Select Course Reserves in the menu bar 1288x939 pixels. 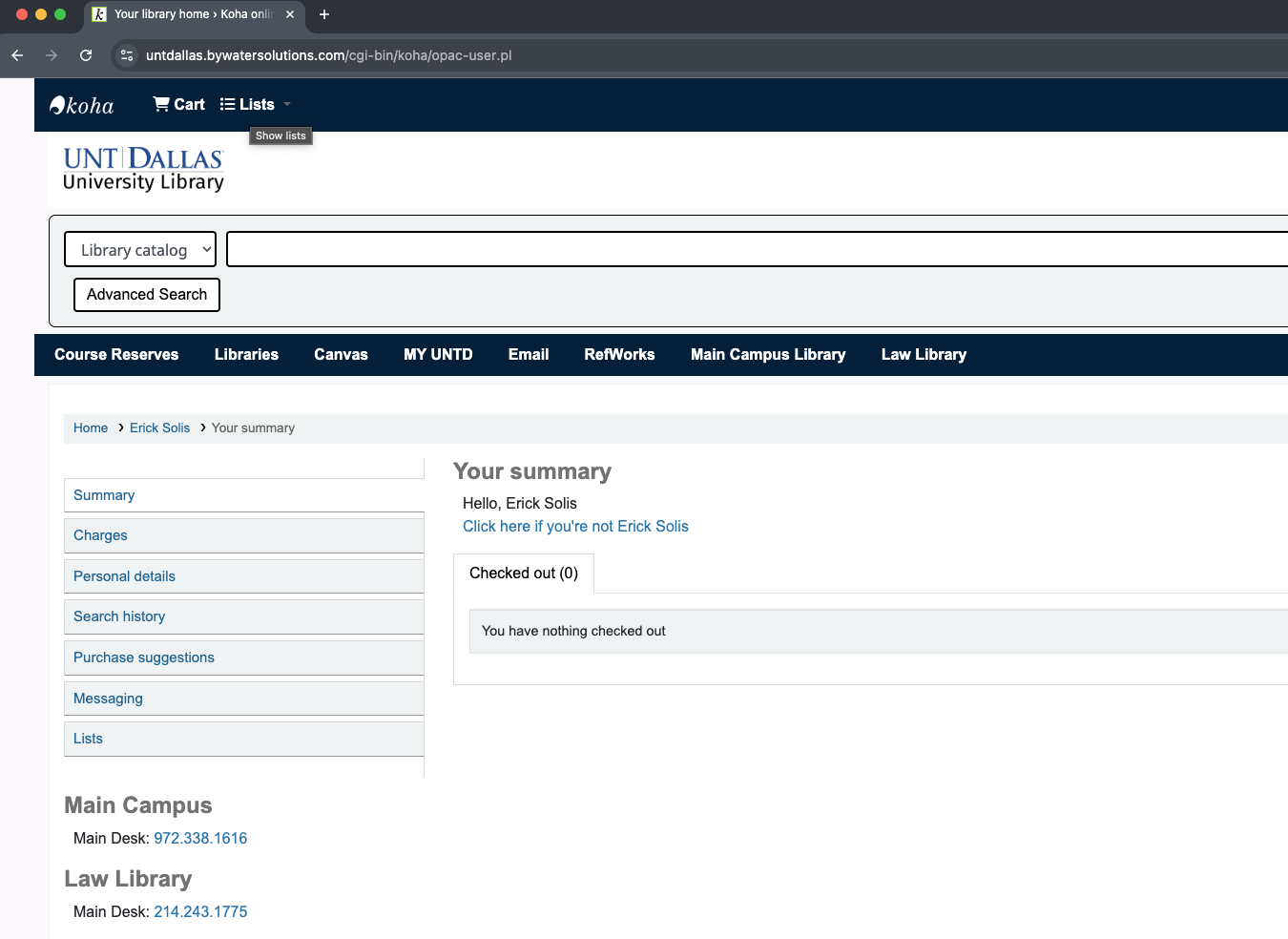point(115,354)
